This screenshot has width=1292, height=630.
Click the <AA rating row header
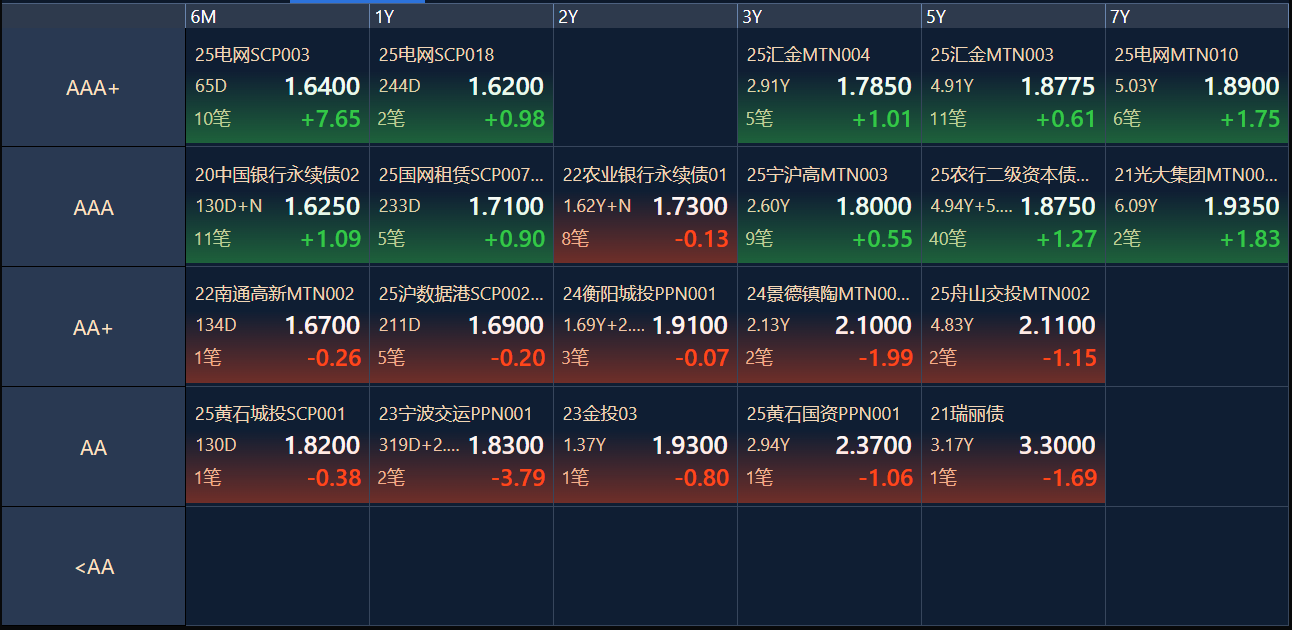93,567
